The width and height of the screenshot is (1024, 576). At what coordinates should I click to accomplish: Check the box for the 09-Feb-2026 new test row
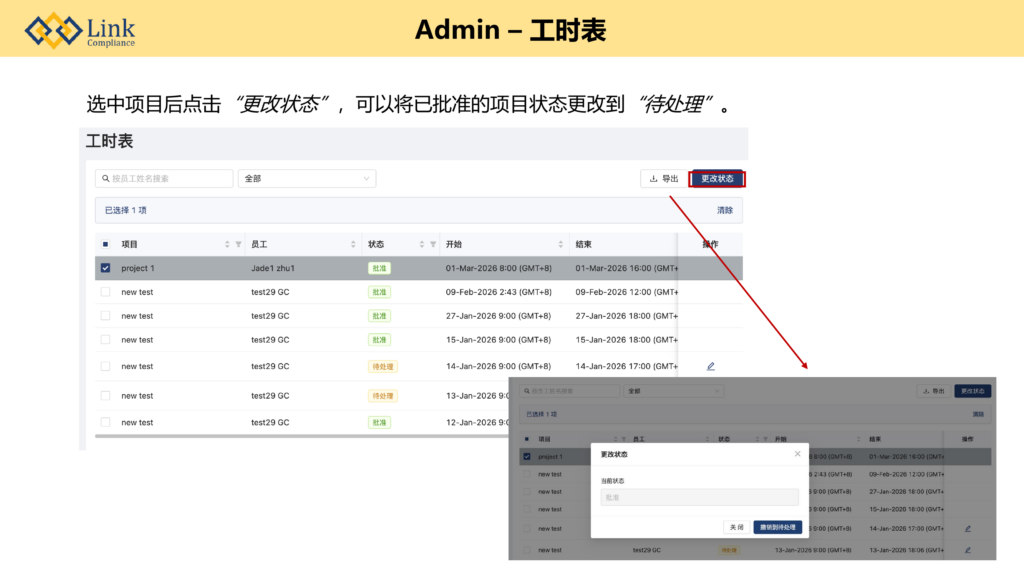pos(105,292)
